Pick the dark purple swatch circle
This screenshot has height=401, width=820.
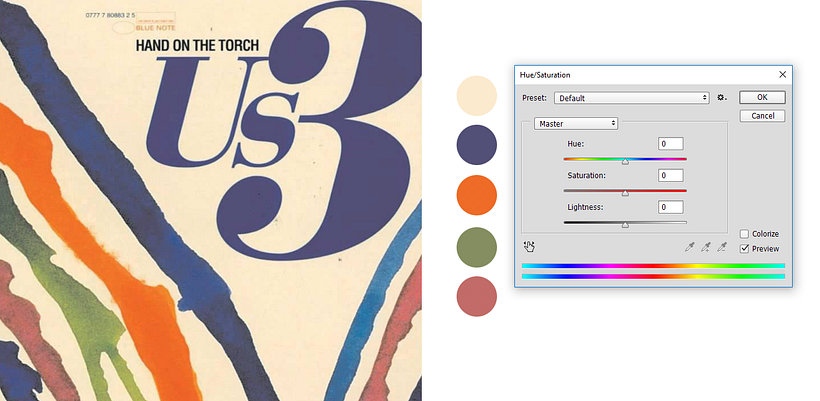coord(476,145)
